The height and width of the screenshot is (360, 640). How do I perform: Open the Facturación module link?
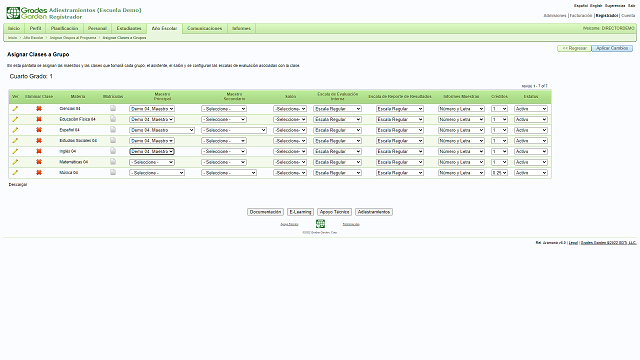point(581,16)
